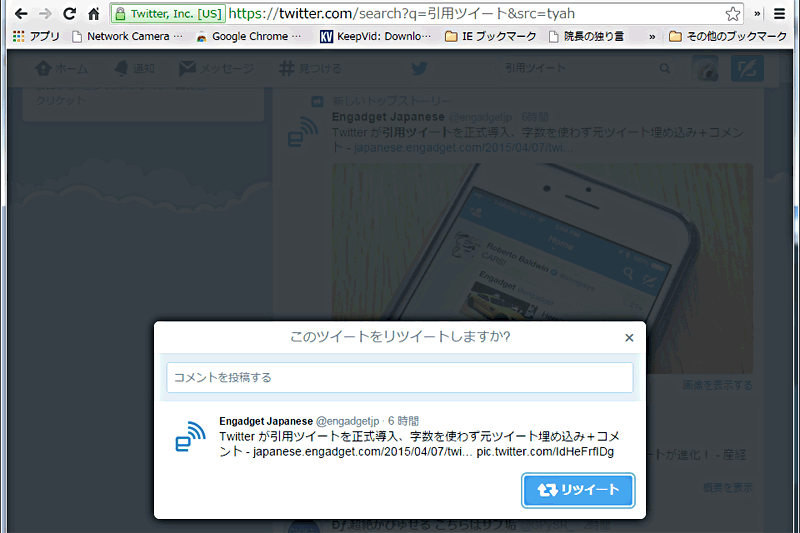Image resolution: width=800 pixels, height=533 pixels.
Task: Click the リツイート button
Action: tap(578, 490)
